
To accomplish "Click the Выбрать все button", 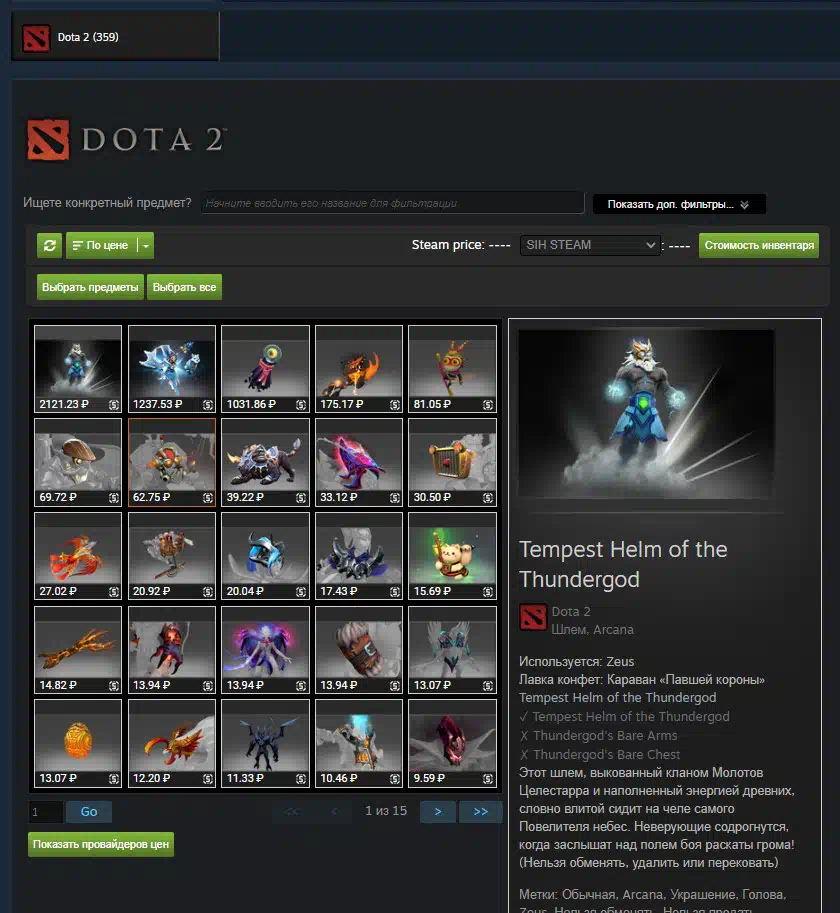I will 185,287.
